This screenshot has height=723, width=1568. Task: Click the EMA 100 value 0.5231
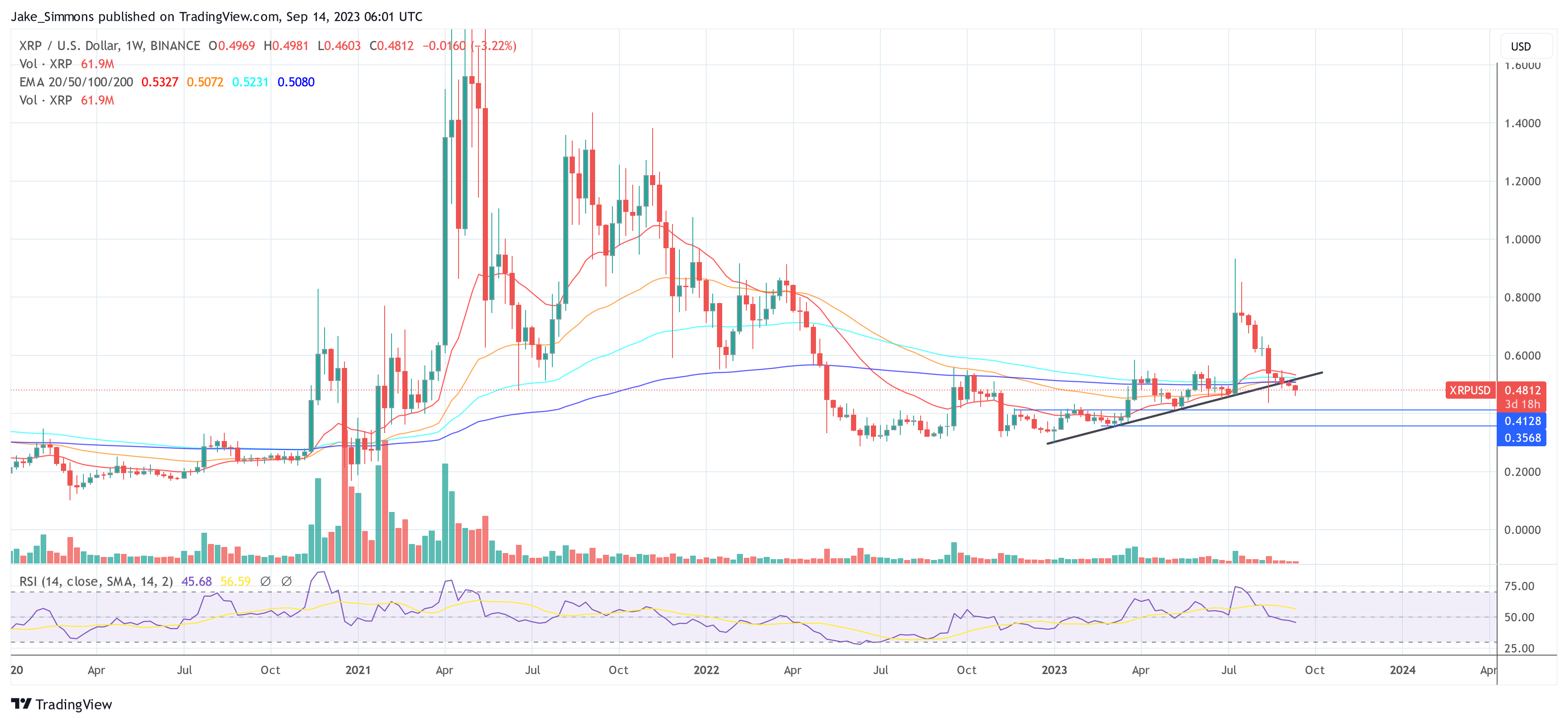(250, 82)
